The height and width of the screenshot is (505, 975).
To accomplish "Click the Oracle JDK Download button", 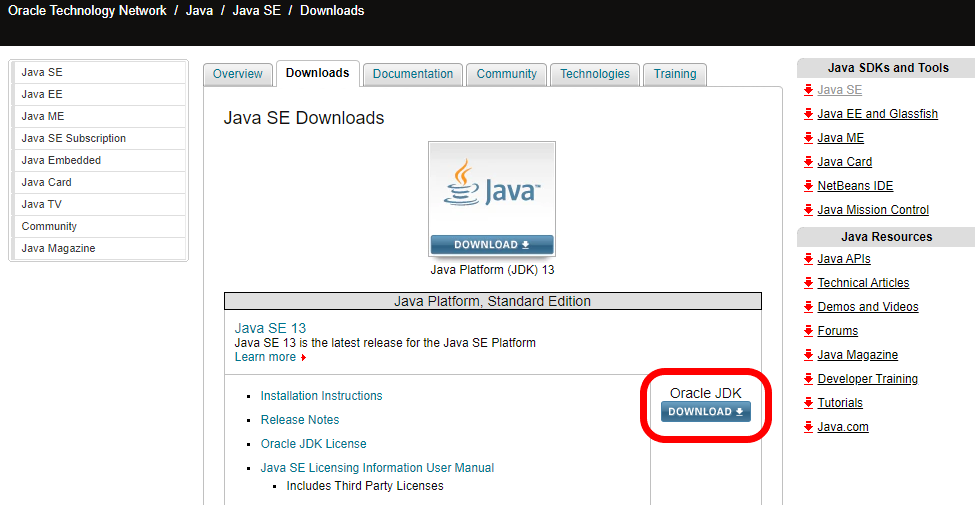I will coord(706,412).
